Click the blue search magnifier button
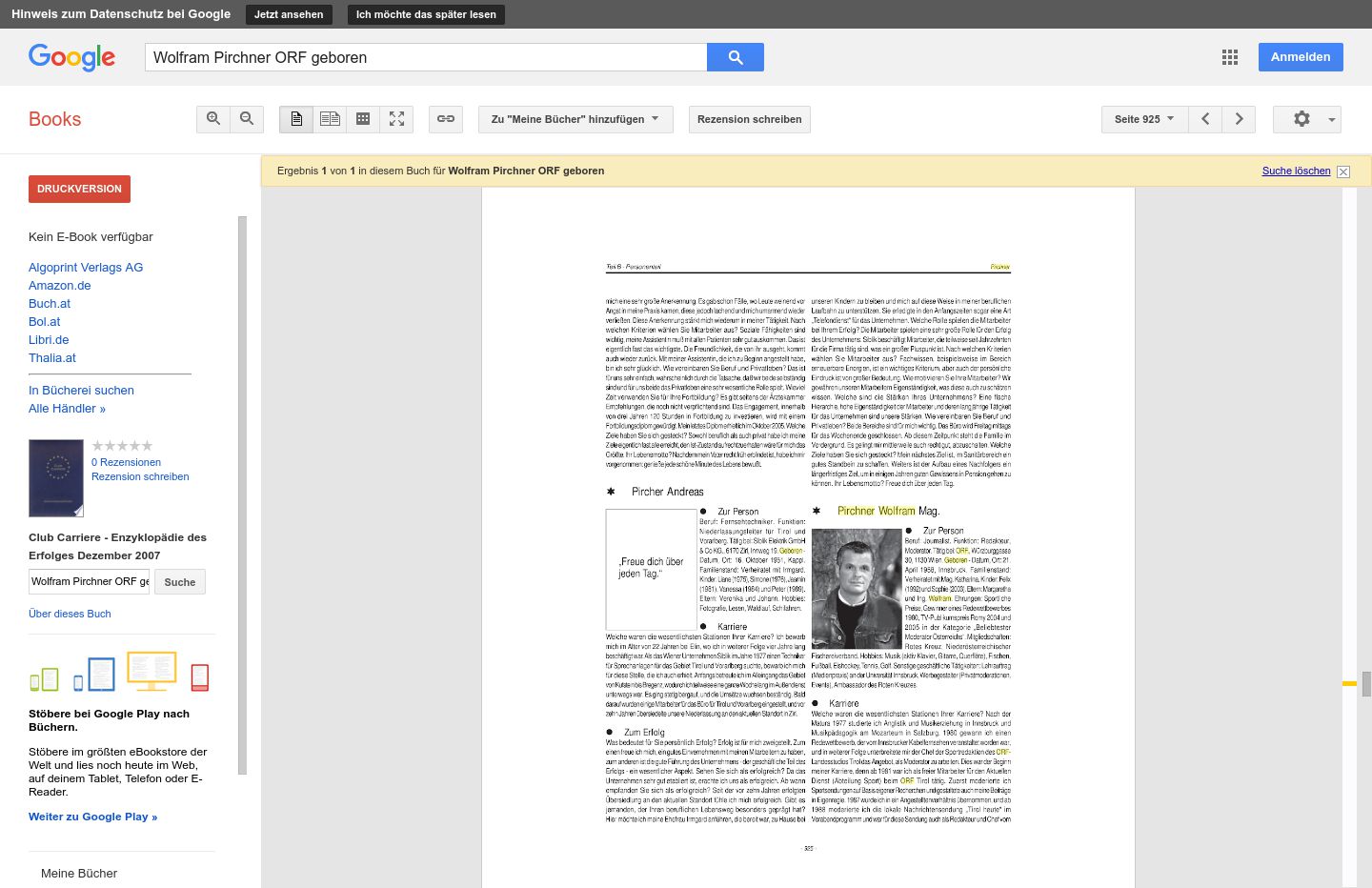The height and width of the screenshot is (888, 1372). (736, 57)
